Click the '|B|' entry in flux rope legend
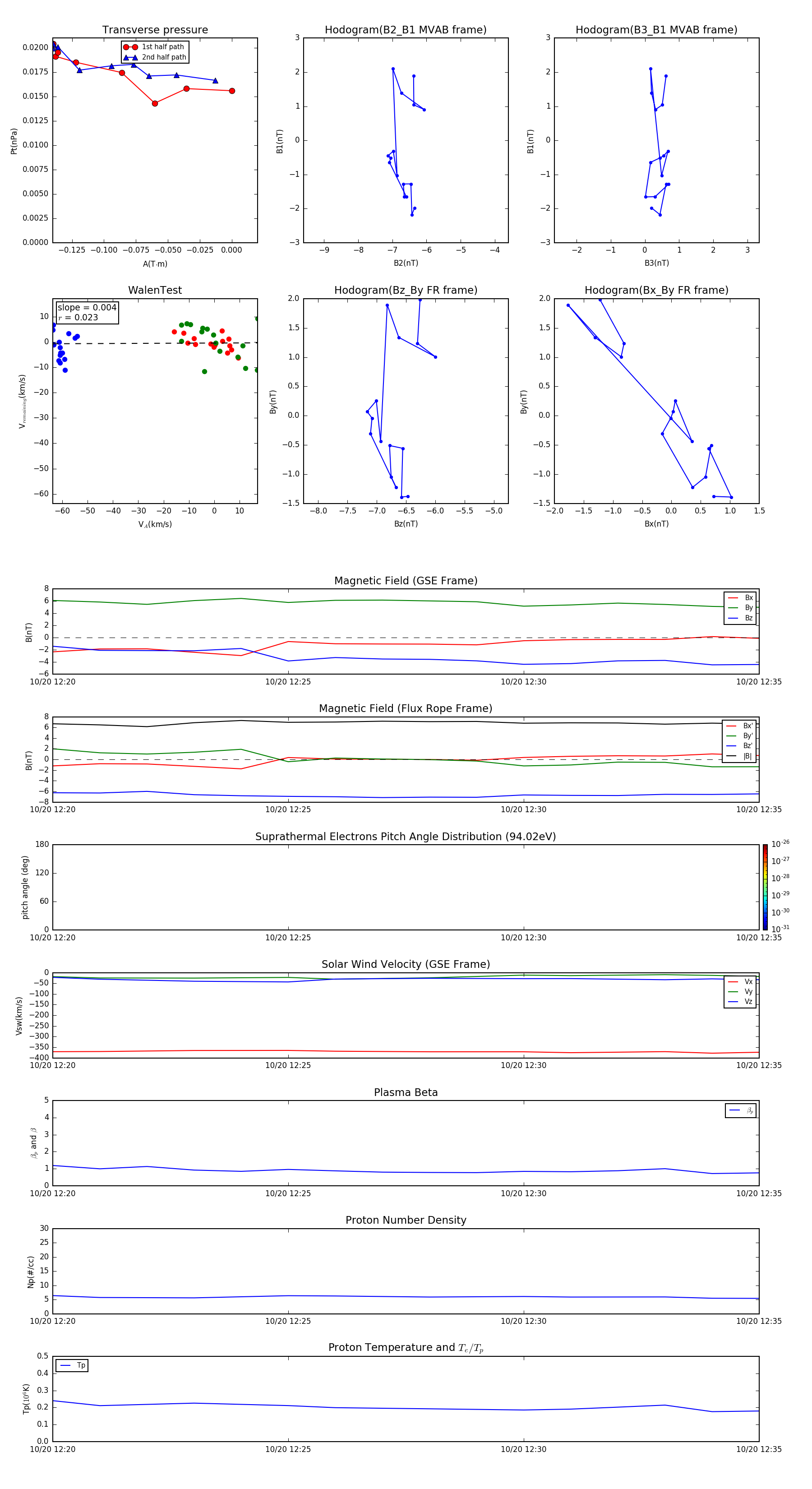Viewport: 812px width, 1489px height. tap(740, 756)
